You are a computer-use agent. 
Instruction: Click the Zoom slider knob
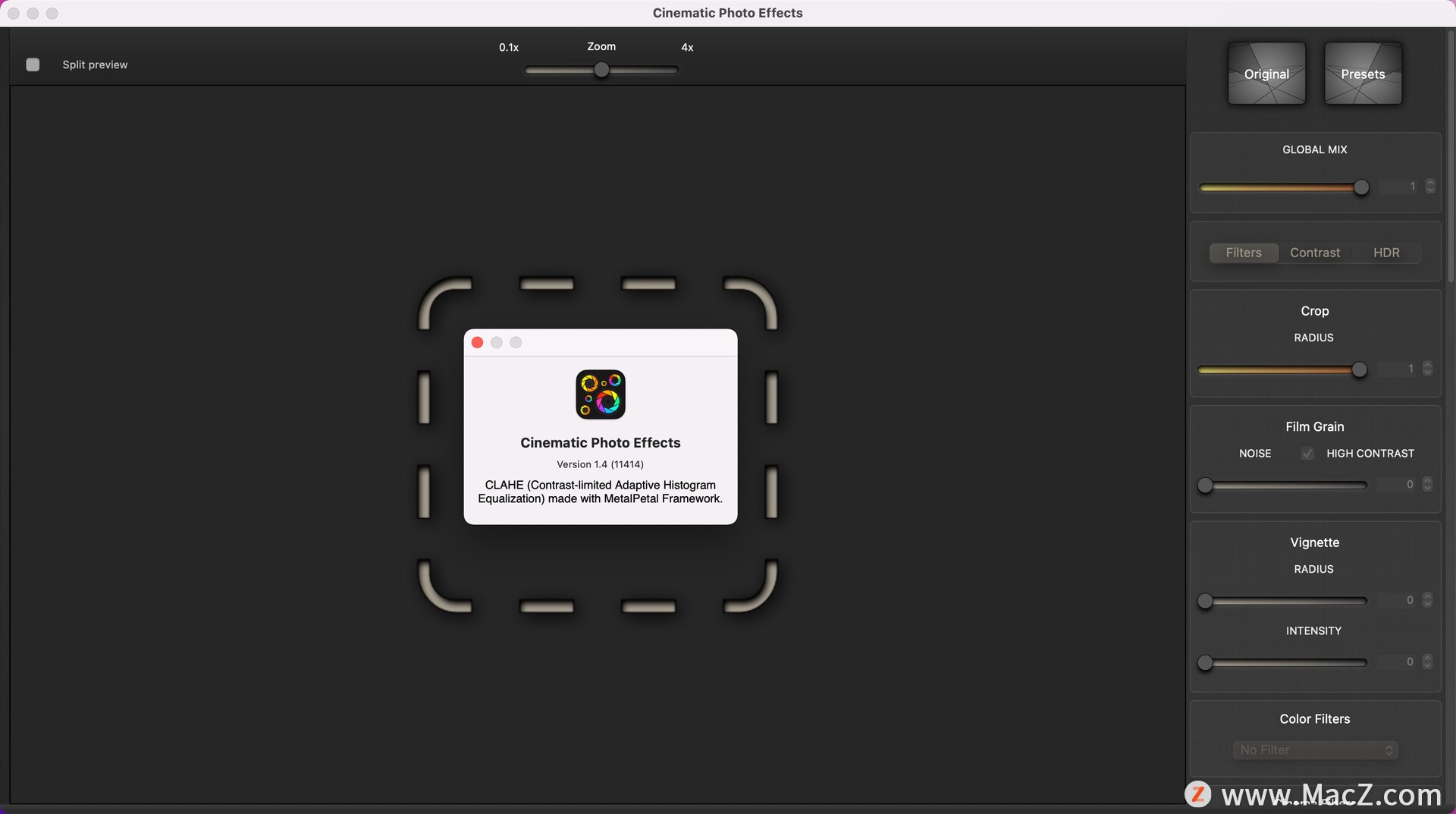tap(601, 70)
